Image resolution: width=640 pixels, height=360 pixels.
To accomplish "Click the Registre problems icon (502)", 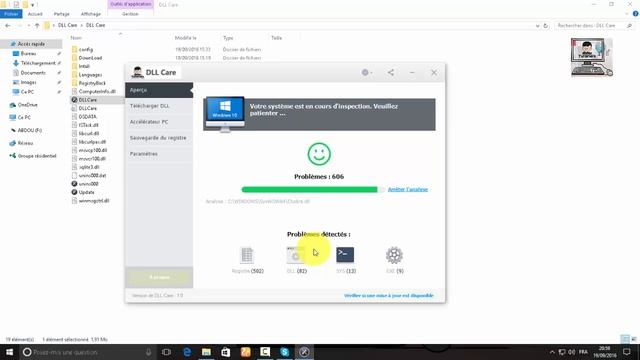I will point(247,255).
